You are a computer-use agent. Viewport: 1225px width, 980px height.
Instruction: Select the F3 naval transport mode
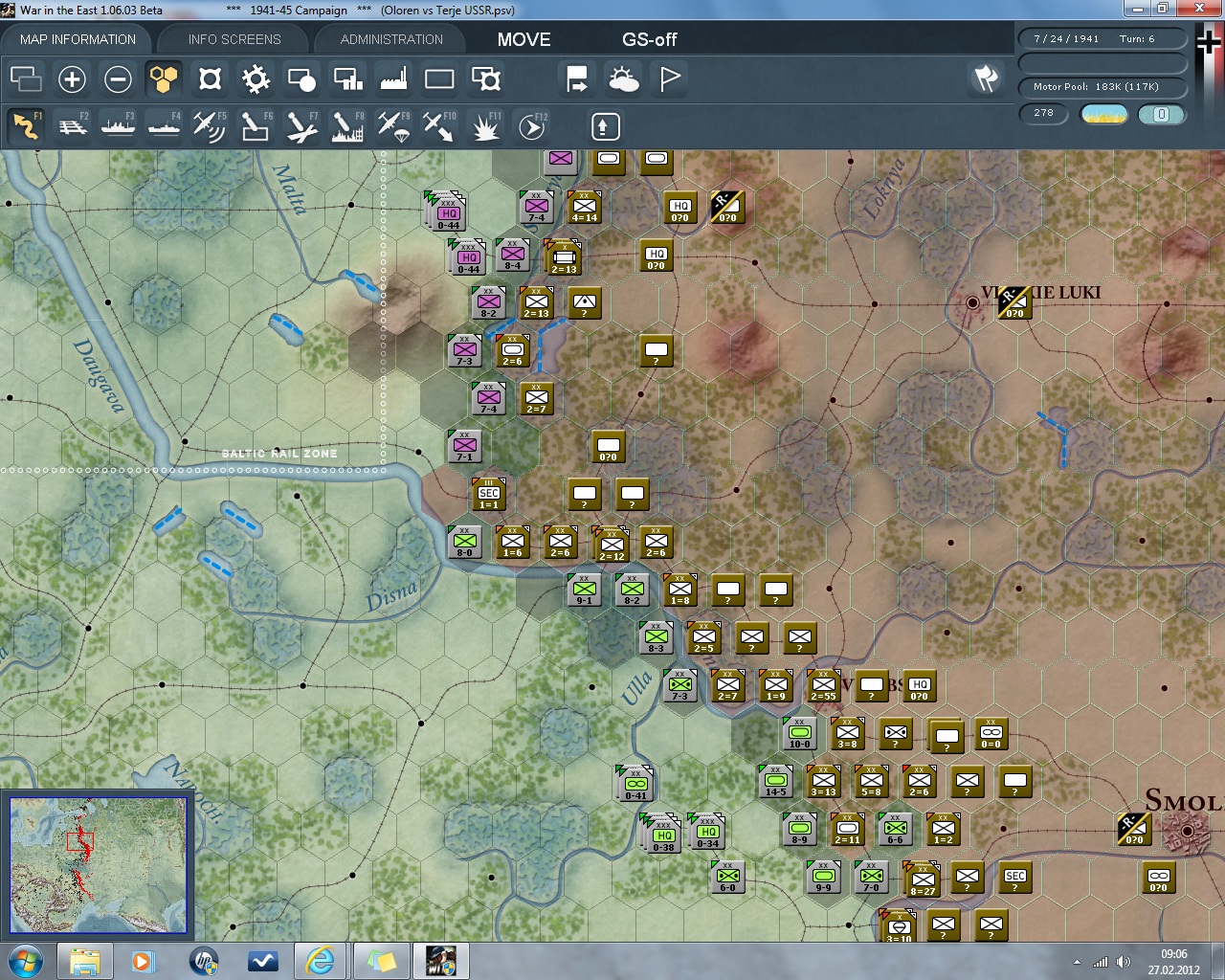[118, 126]
